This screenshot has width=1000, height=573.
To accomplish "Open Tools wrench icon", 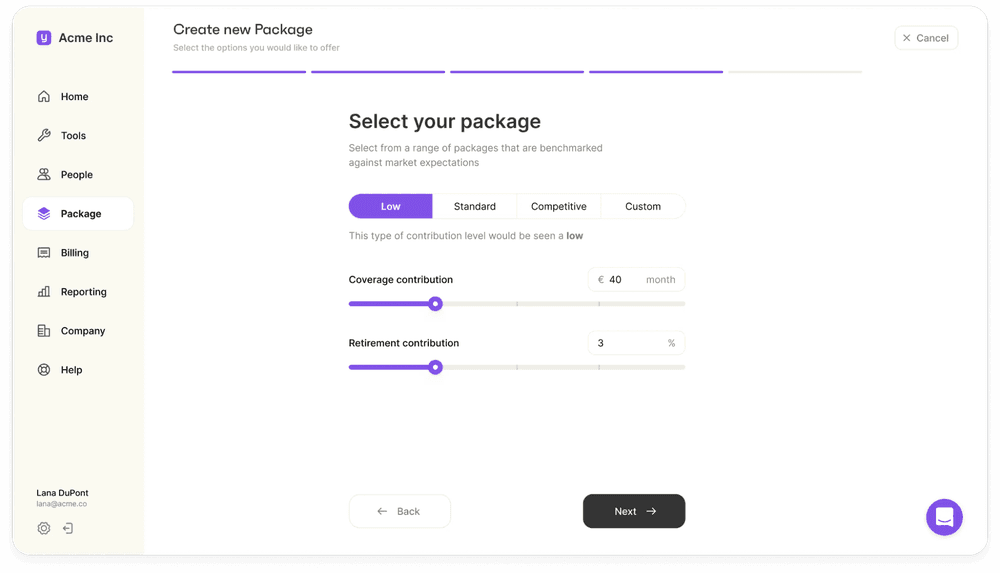I will pos(43,135).
